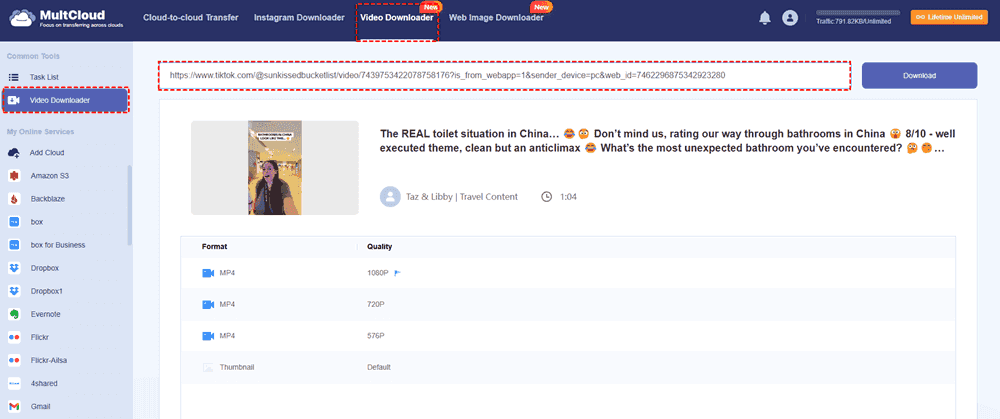Open the Cloud-to-cloud Transfer tab

191,18
